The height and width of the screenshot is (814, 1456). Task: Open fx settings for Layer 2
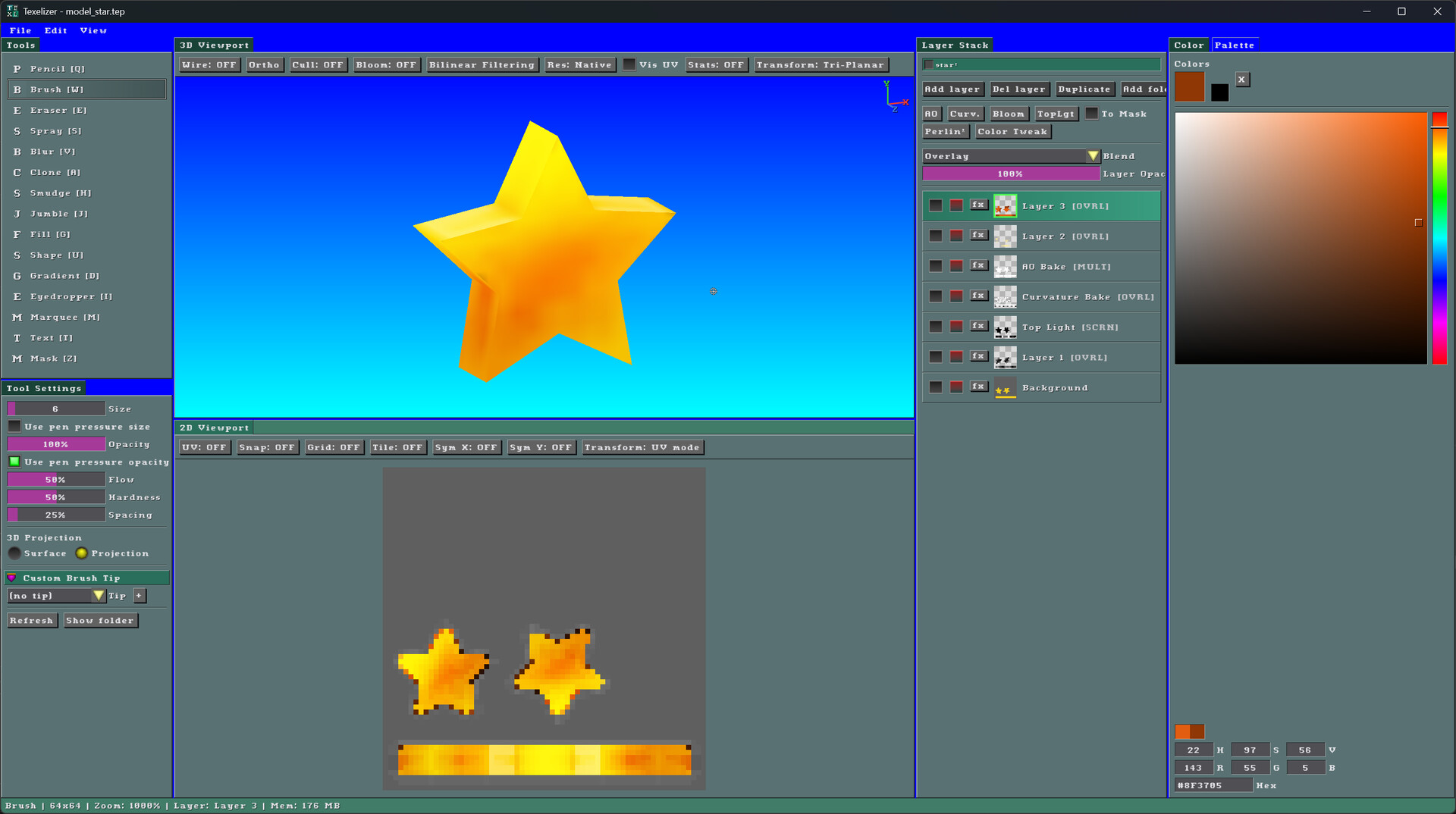coord(978,236)
